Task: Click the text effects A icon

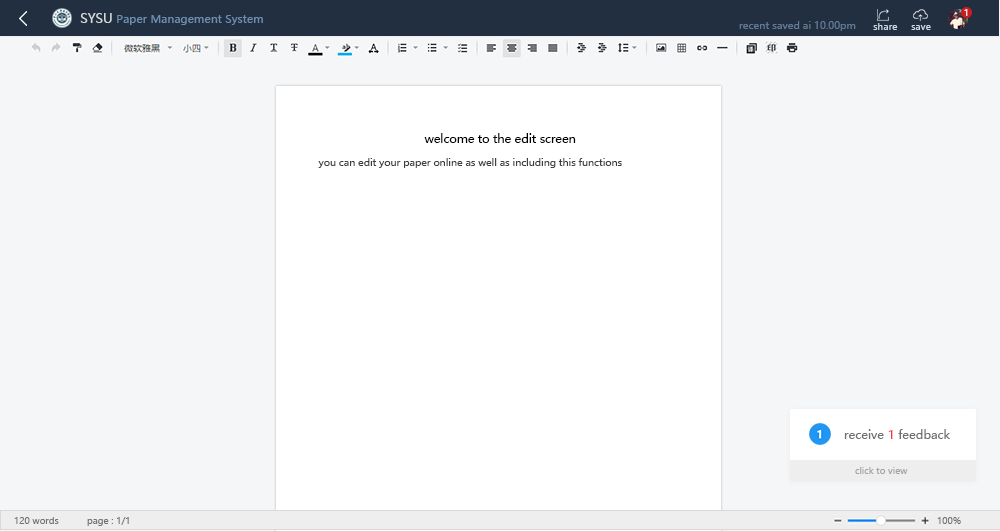Action: tap(374, 48)
